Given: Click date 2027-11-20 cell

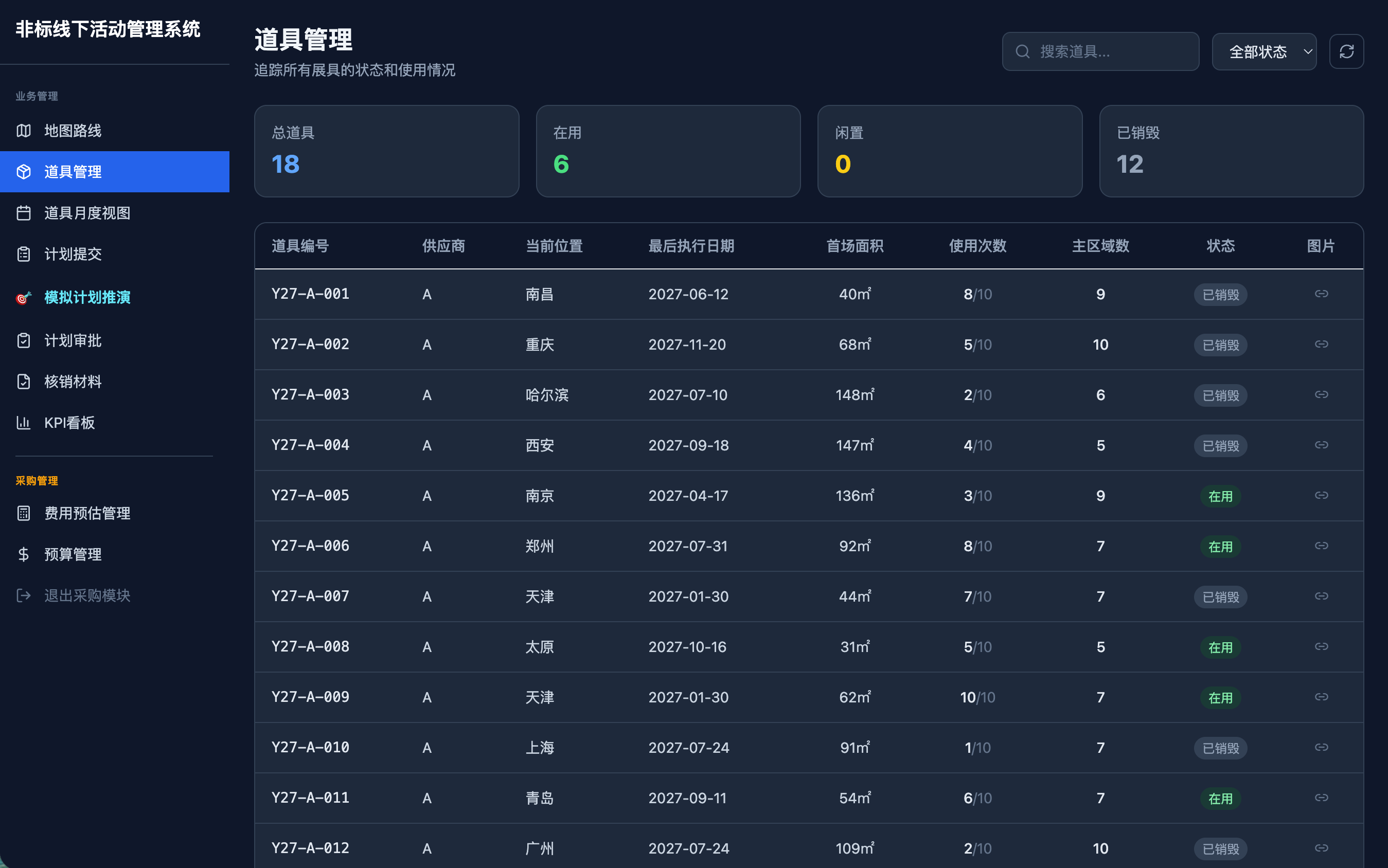Looking at the screenshot, I should (687, 345).
